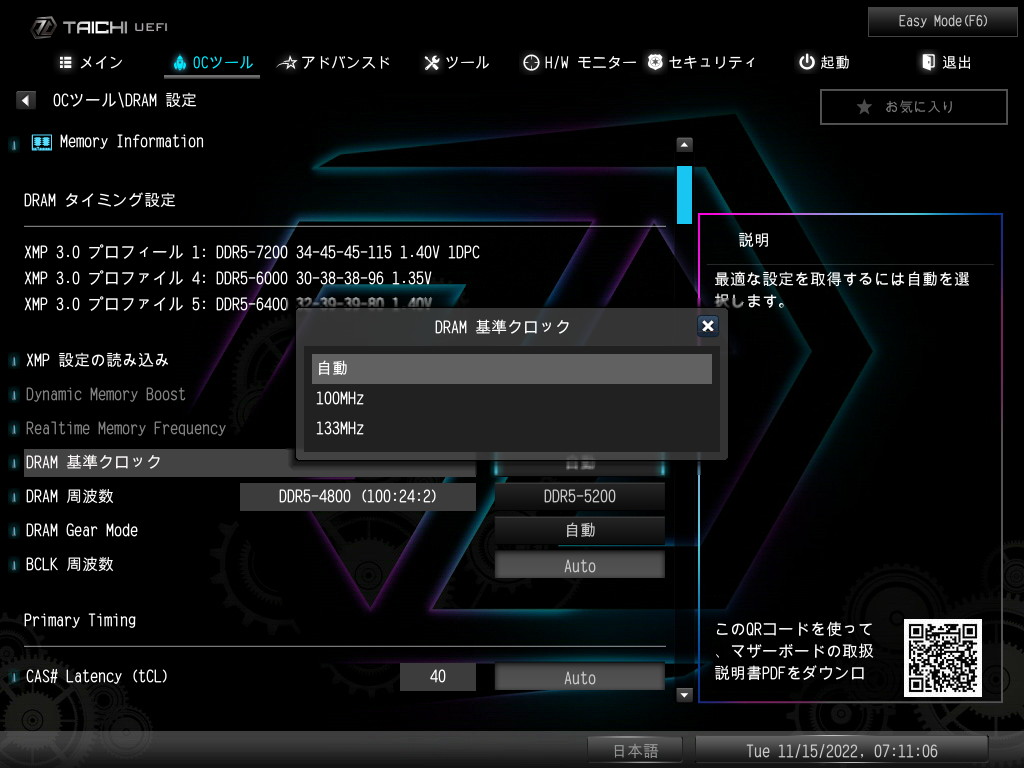Click the TAICHI UEFI logo
Viewport: 1024px width, 768px height.
(x=99, y=27)
